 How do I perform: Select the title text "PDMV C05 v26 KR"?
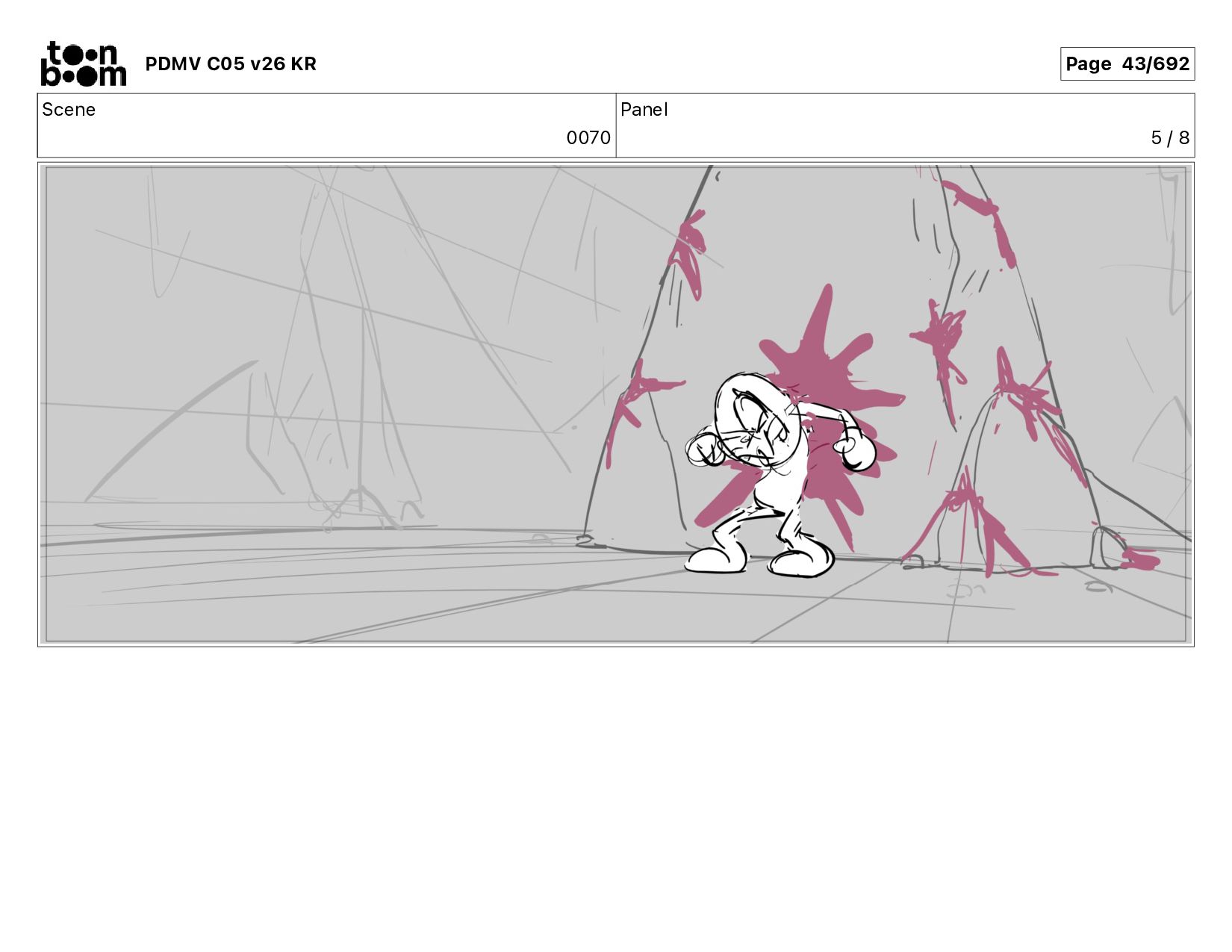[x=231, y=64]
